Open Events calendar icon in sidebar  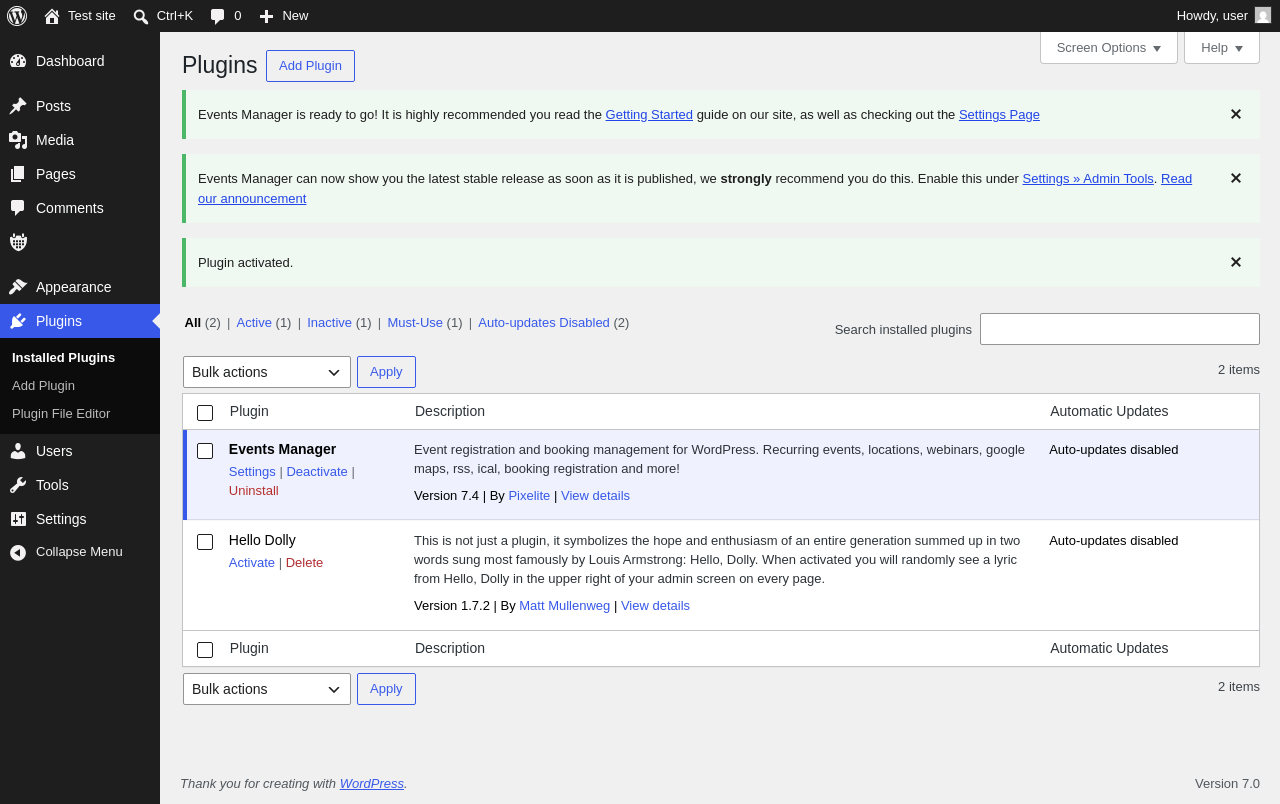pyautogui.click(x=18, y=242)
